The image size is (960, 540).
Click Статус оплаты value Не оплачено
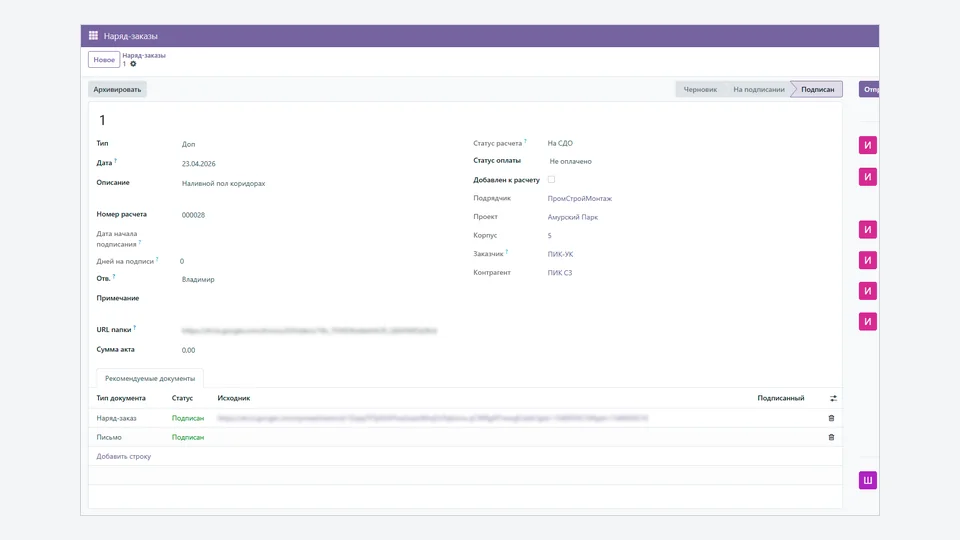(x=571, y=162)
